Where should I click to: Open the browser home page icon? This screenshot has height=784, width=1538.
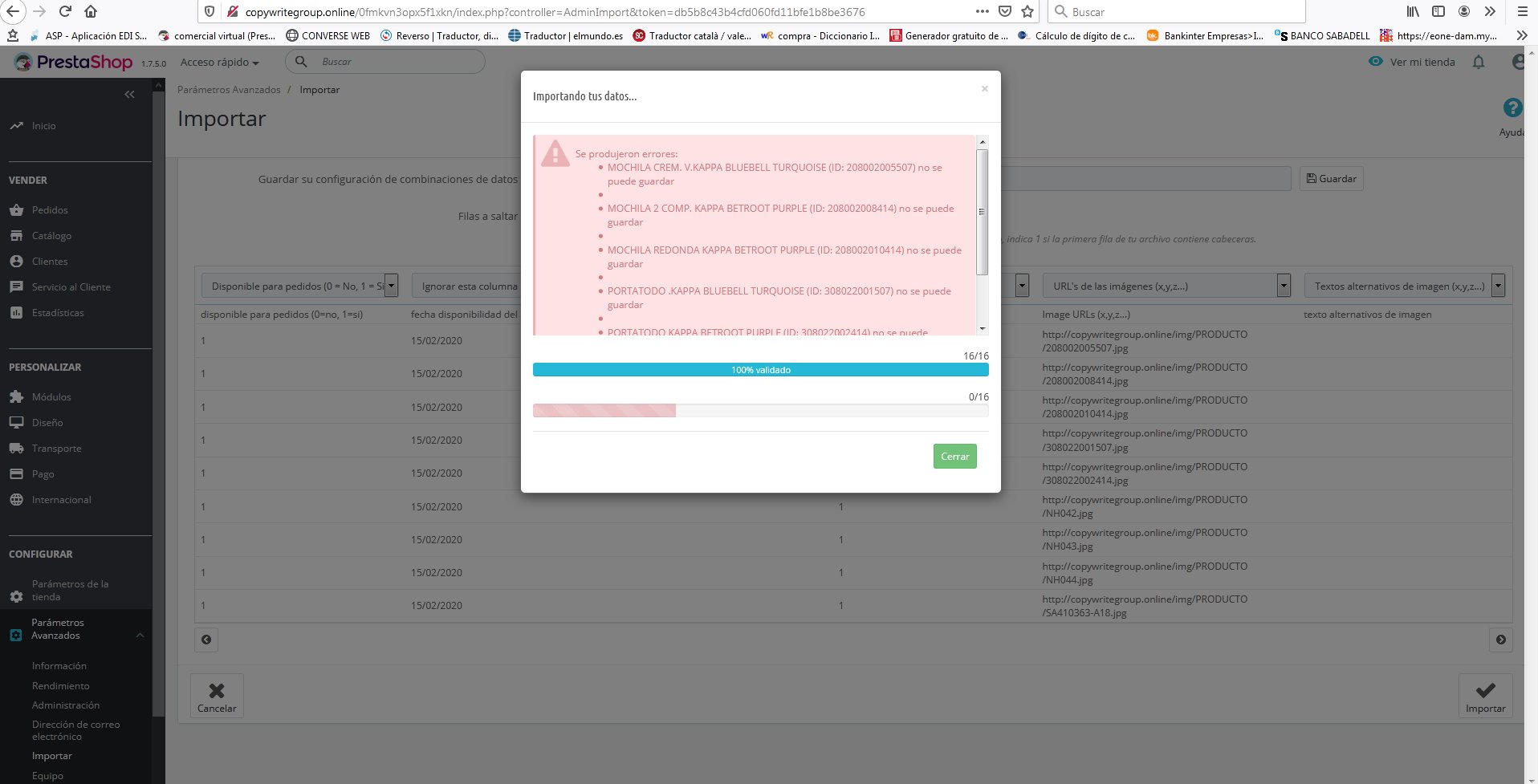tap(91, 11)
